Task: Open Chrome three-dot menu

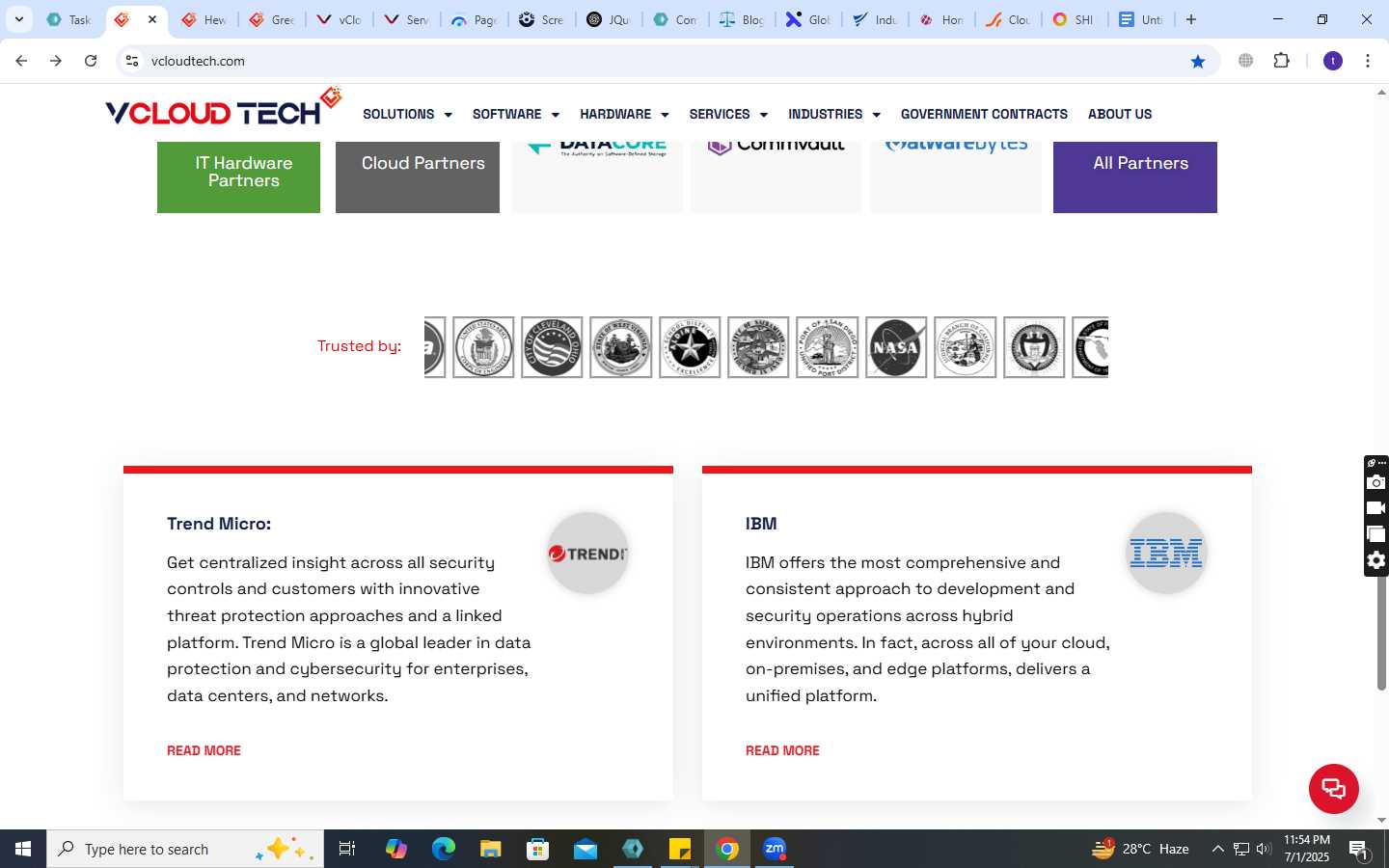Action: coord(1368,61)
